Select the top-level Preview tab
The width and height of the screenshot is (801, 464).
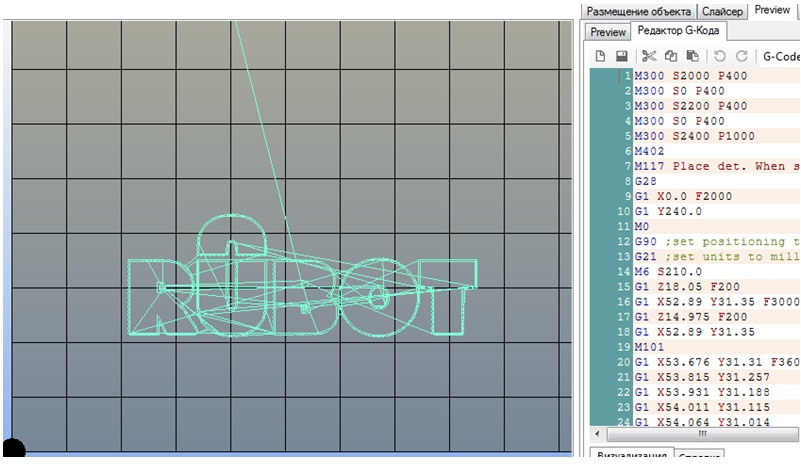[772, 10]
